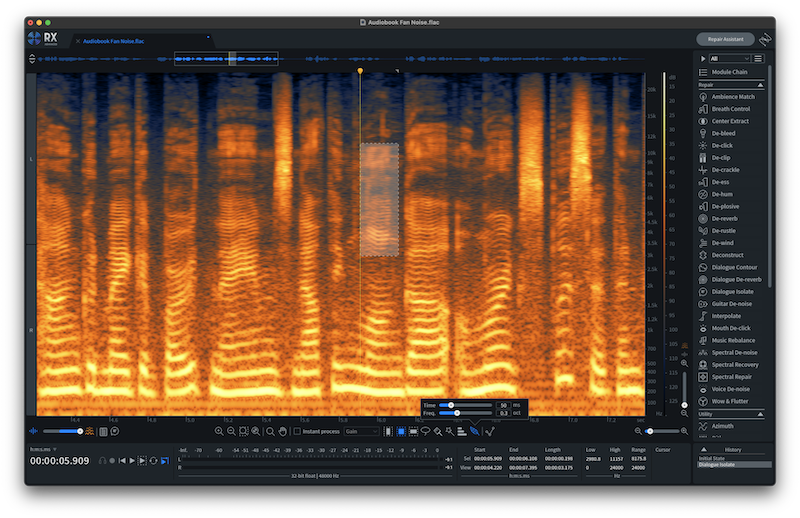Click the Repair Assistant button
This screenshot has height=518, width=800.
click(725, 39)
